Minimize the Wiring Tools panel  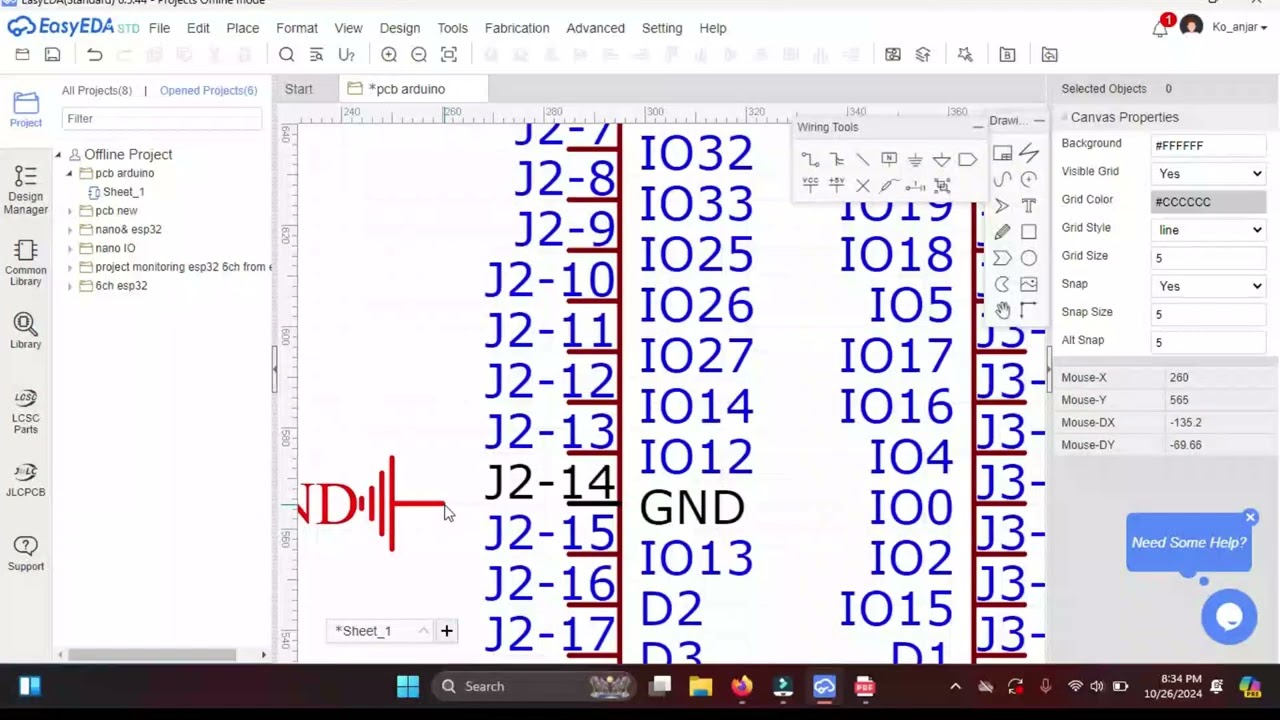pos(978,127)
